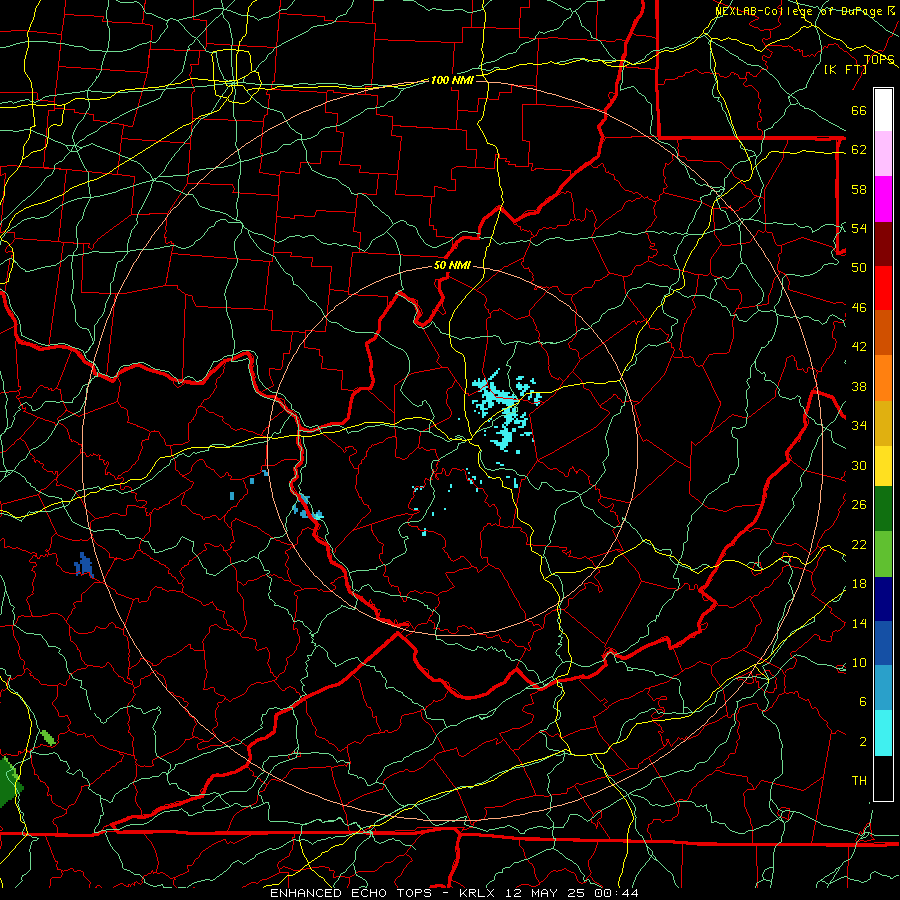Click legend value "14"
This screenshot has width=900, height=900.
(x=859, y=623)
